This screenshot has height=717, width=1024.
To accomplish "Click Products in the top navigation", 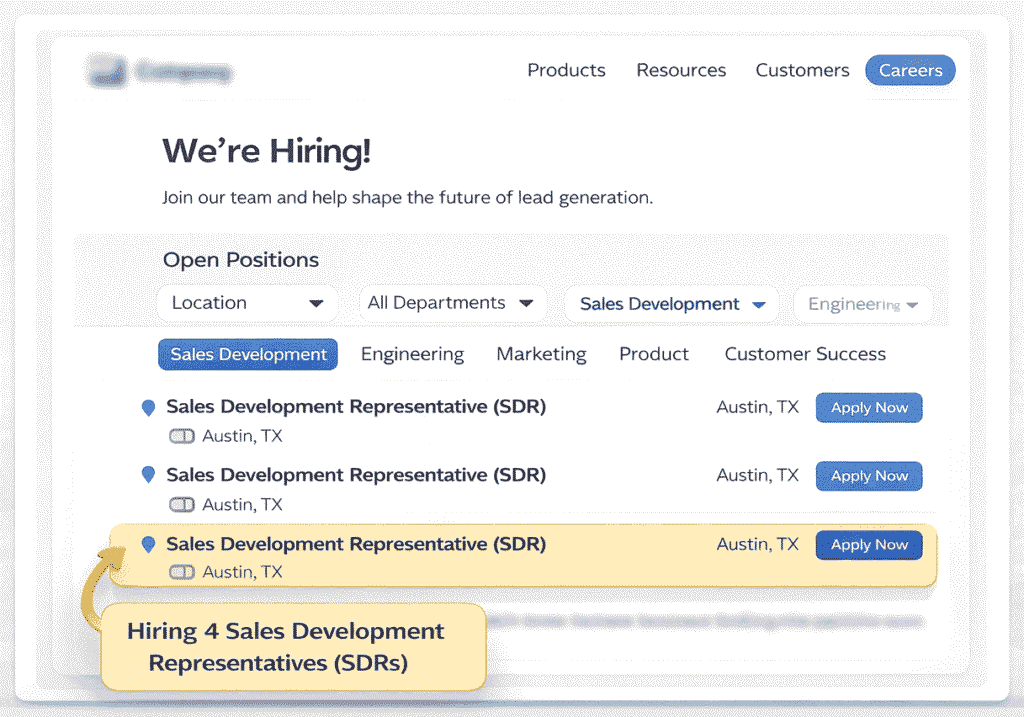I will 566,70.
